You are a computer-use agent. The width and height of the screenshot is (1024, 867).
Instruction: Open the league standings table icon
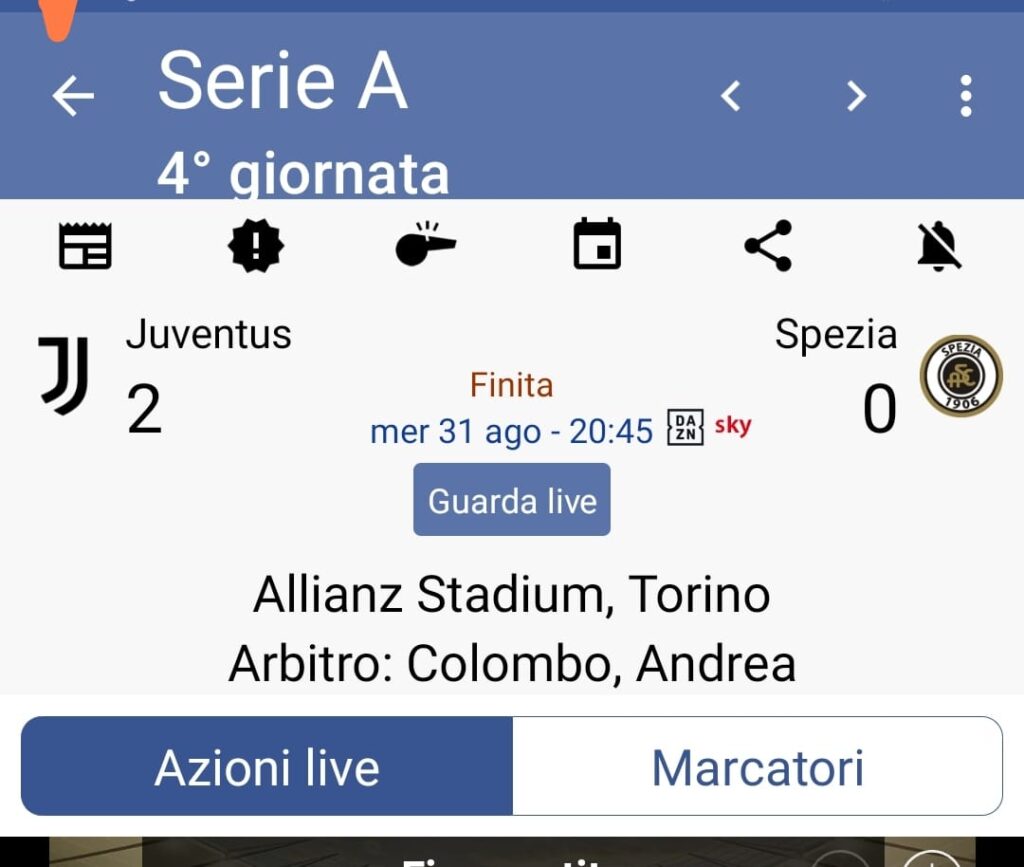85,246
